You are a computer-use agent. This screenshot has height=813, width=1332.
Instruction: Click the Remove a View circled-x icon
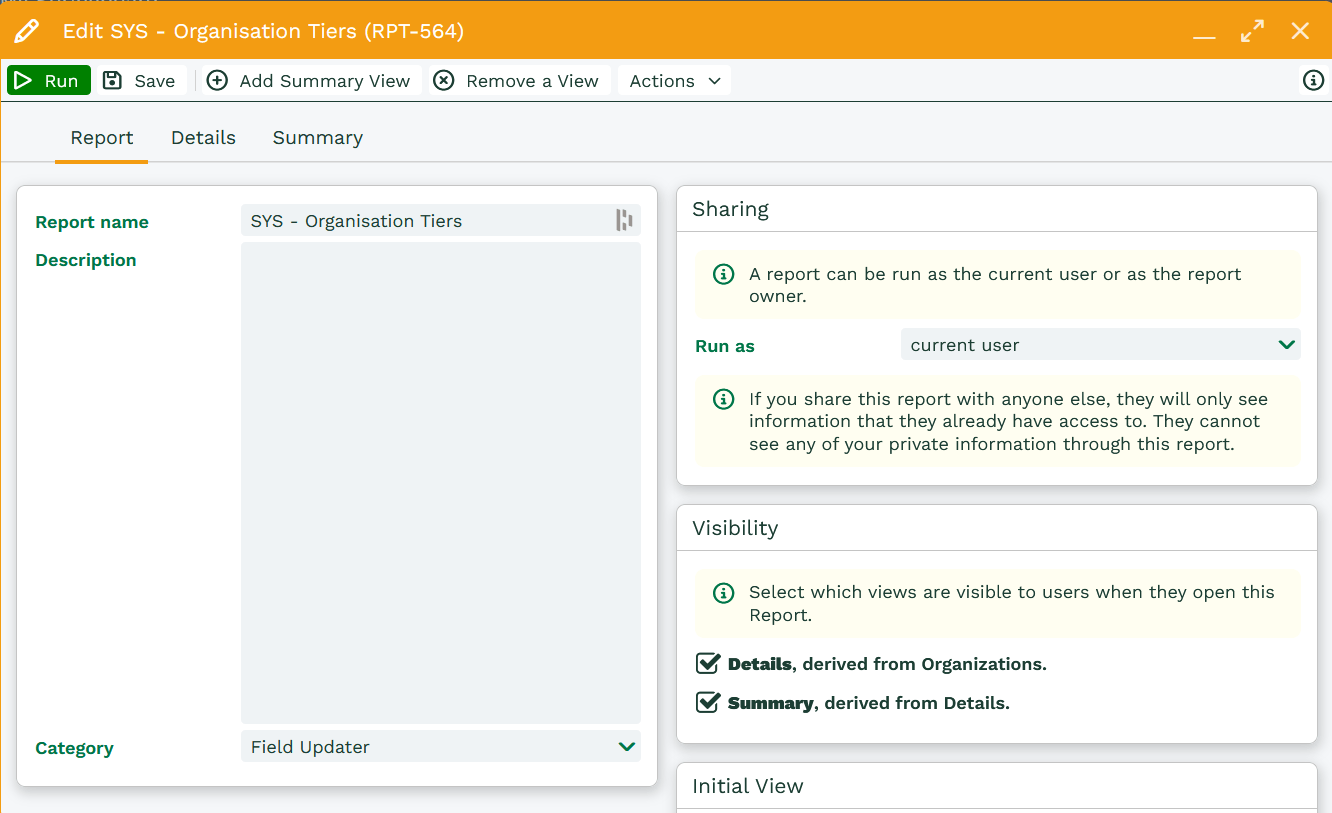[x=444, y=81]
